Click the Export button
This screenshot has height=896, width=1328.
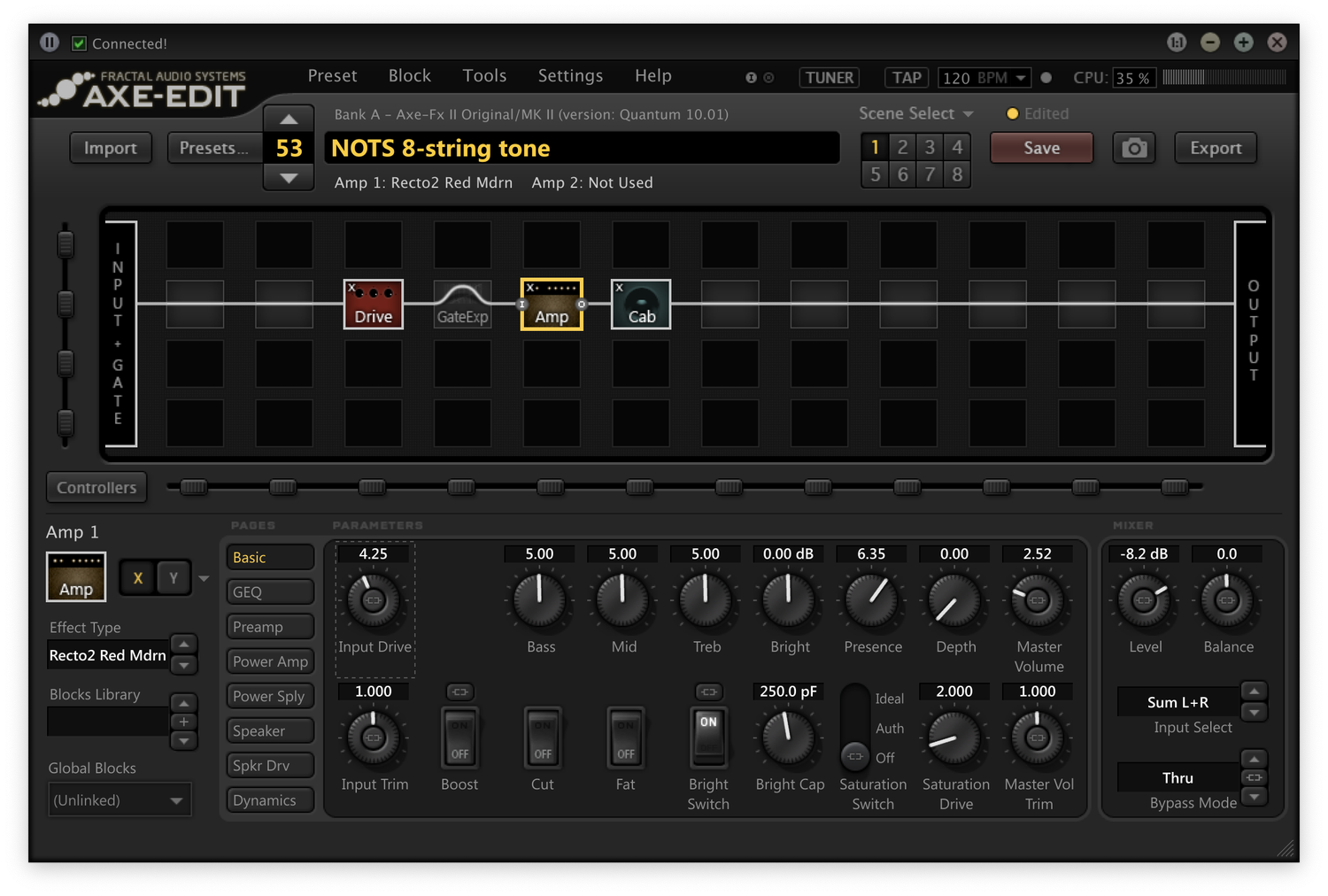coord(1215,148)
